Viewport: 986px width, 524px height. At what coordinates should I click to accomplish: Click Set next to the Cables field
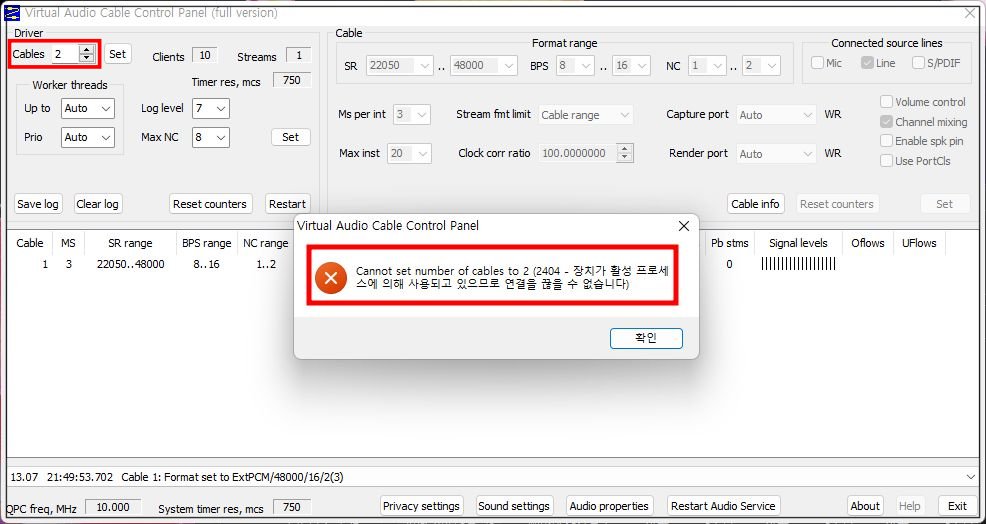pos(118,54)
